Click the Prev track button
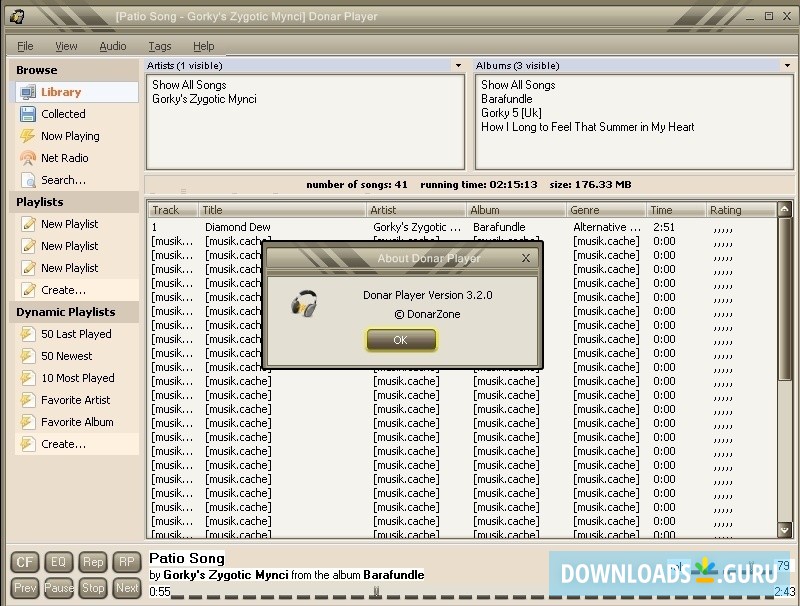The image size is (800, 606). pyautogui.click(x=24, y=588)
